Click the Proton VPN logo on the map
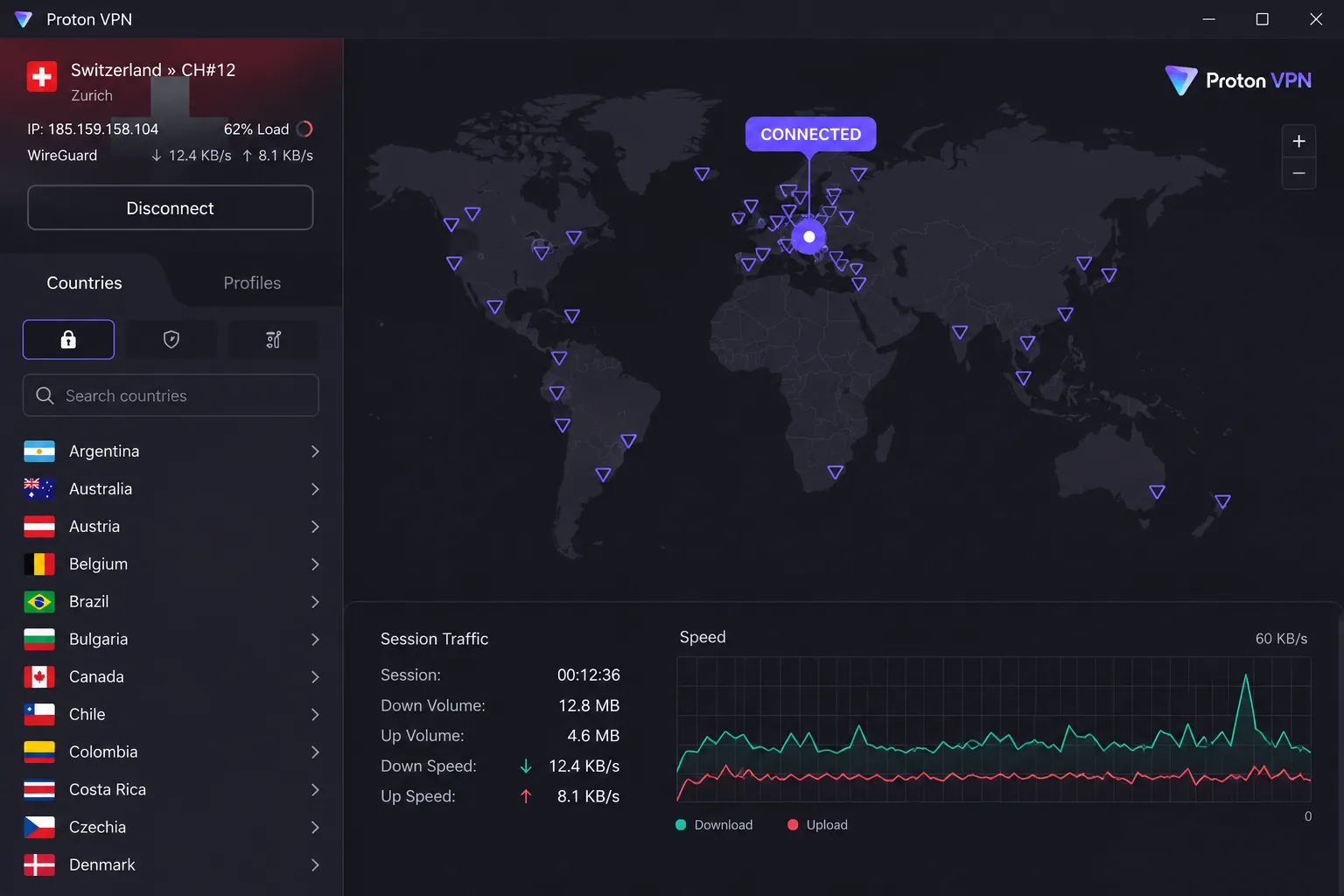Image resolution: width=1344 pixels, height=896 pixels. pos(1239,80)
